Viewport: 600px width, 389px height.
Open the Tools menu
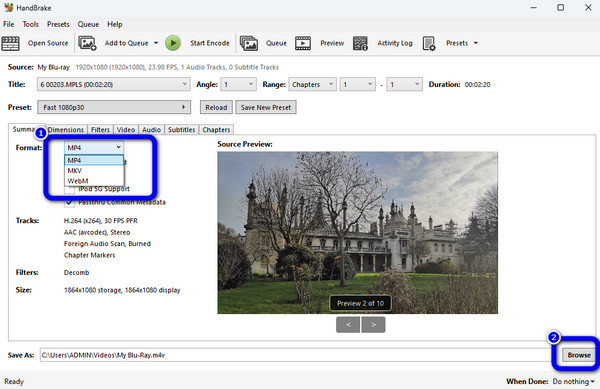[30, 24]
